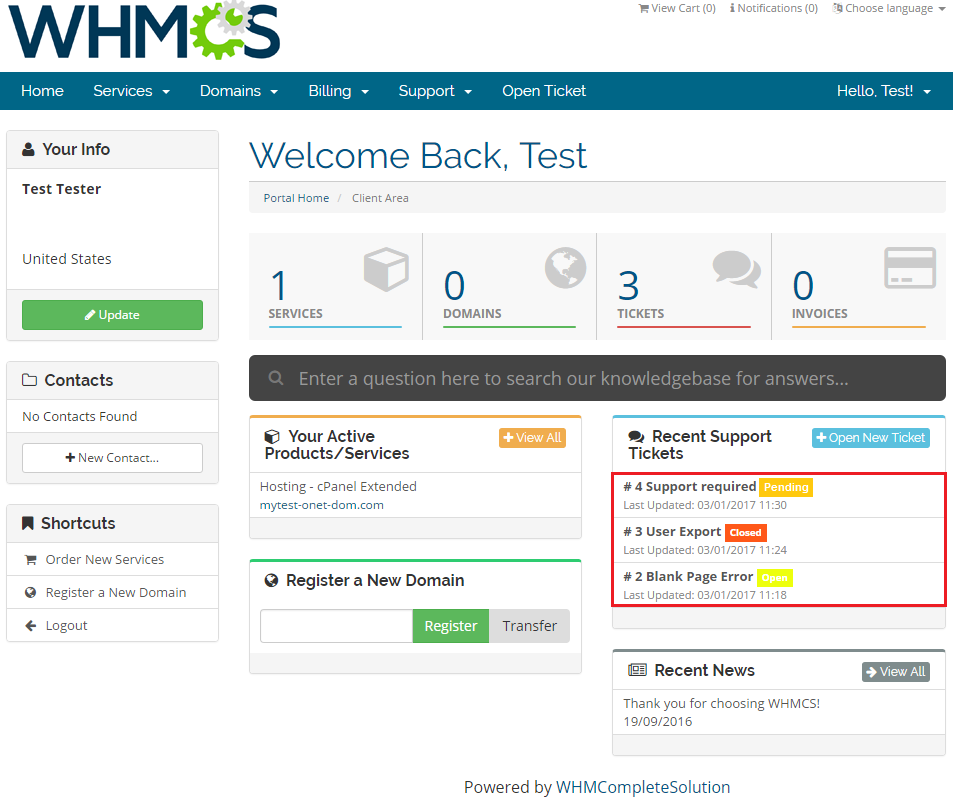Open Thank you for choosing WHMCS! news
This screenshot has width=953, height=800.
(x=721, y=703)
